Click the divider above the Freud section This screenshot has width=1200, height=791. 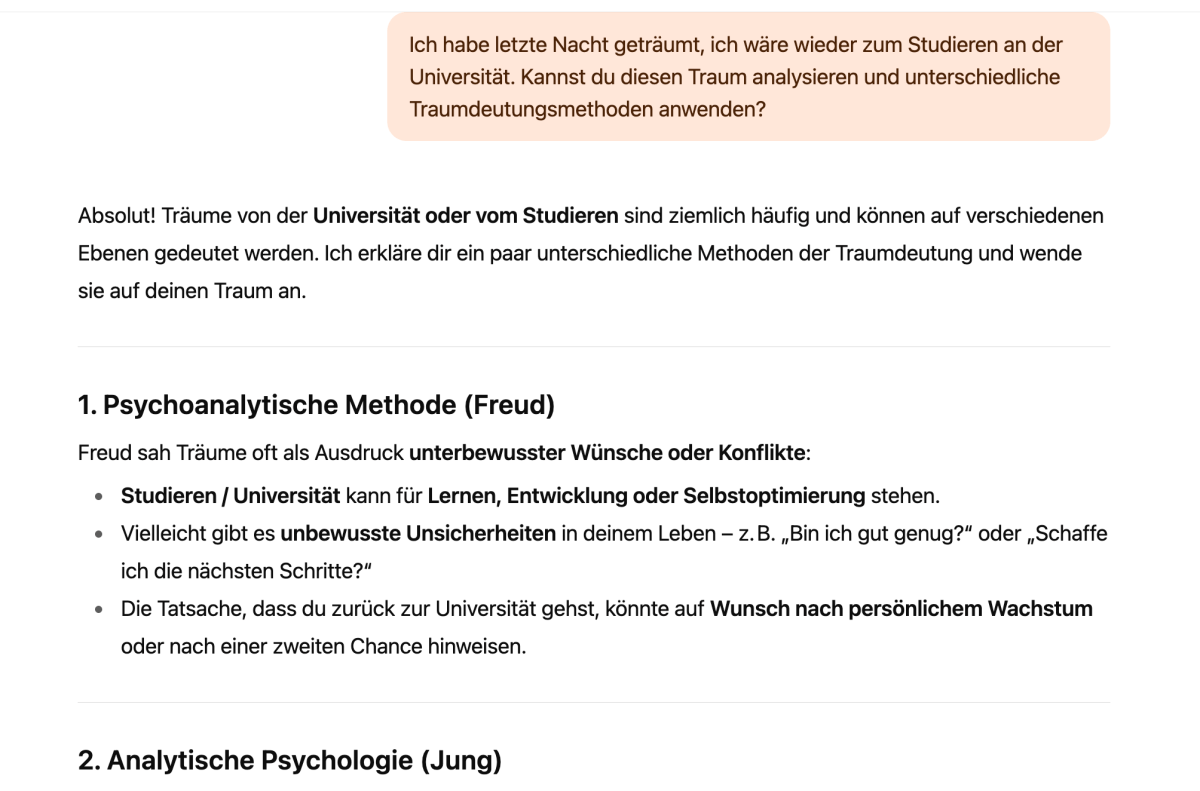pos(593,346)
